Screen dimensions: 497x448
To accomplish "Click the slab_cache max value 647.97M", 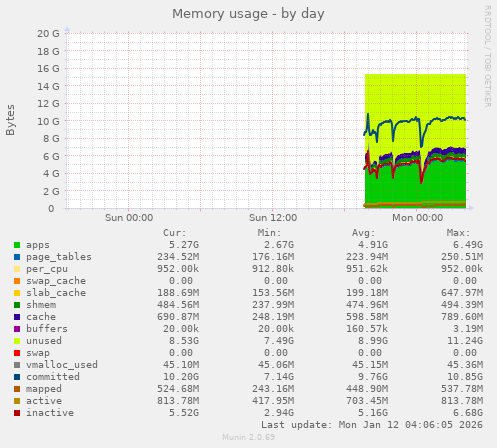I will tap(462, 293).
